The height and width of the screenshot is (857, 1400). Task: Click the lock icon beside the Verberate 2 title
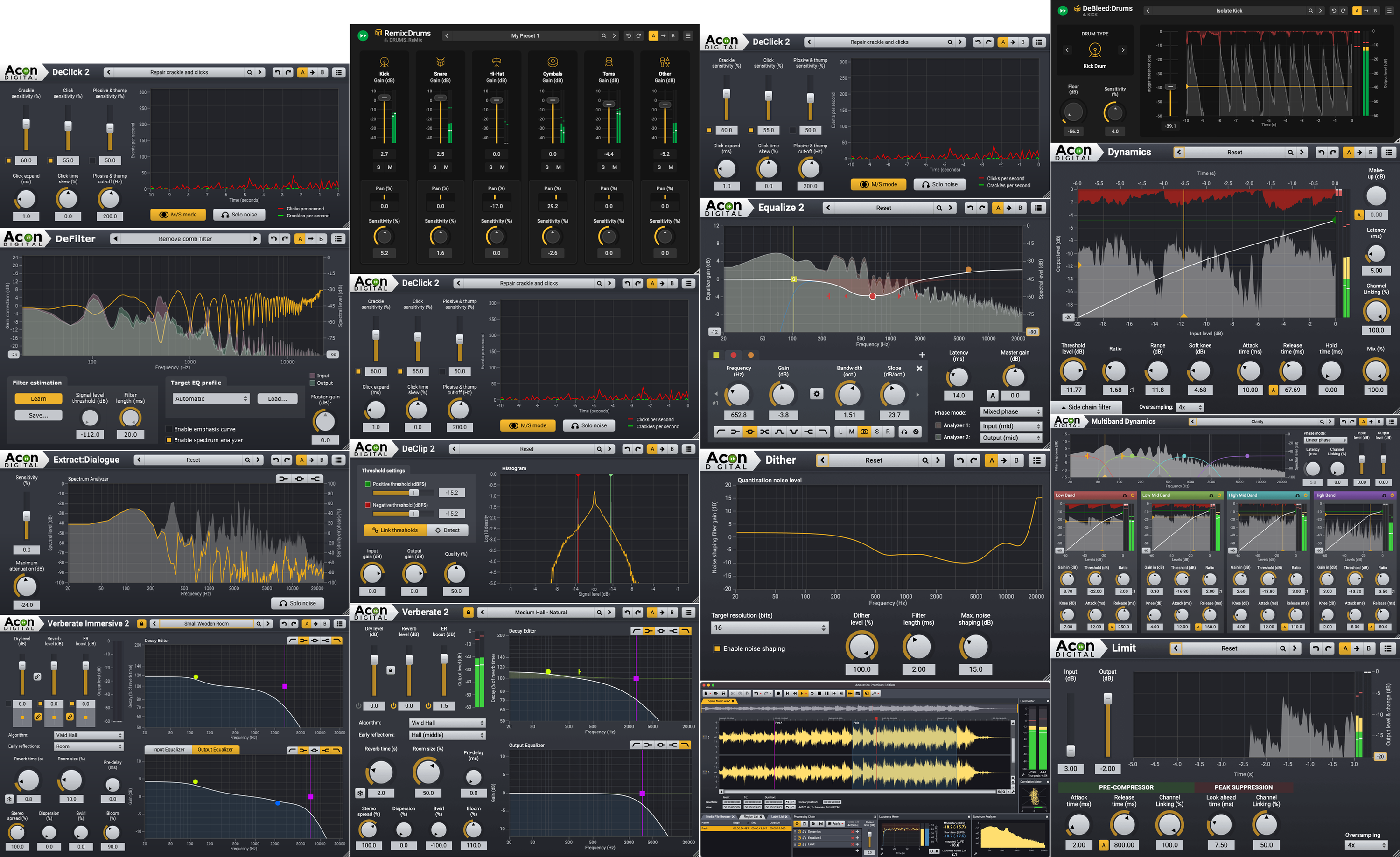click(468, 613)
